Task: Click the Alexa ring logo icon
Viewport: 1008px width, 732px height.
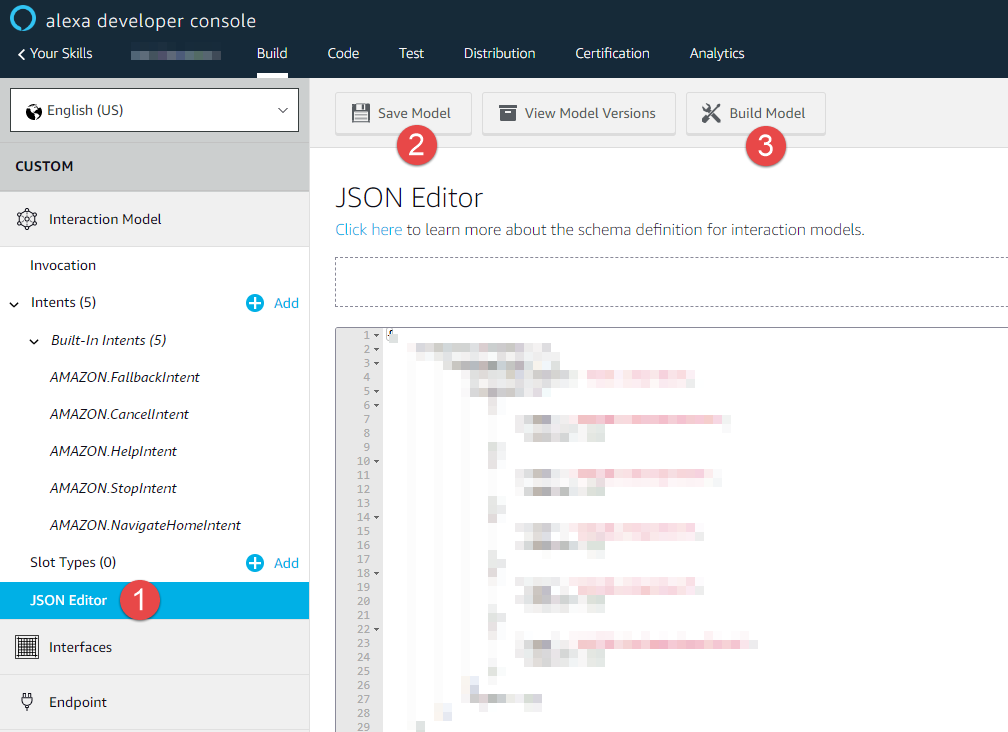Action: click(x=23, y=18)
